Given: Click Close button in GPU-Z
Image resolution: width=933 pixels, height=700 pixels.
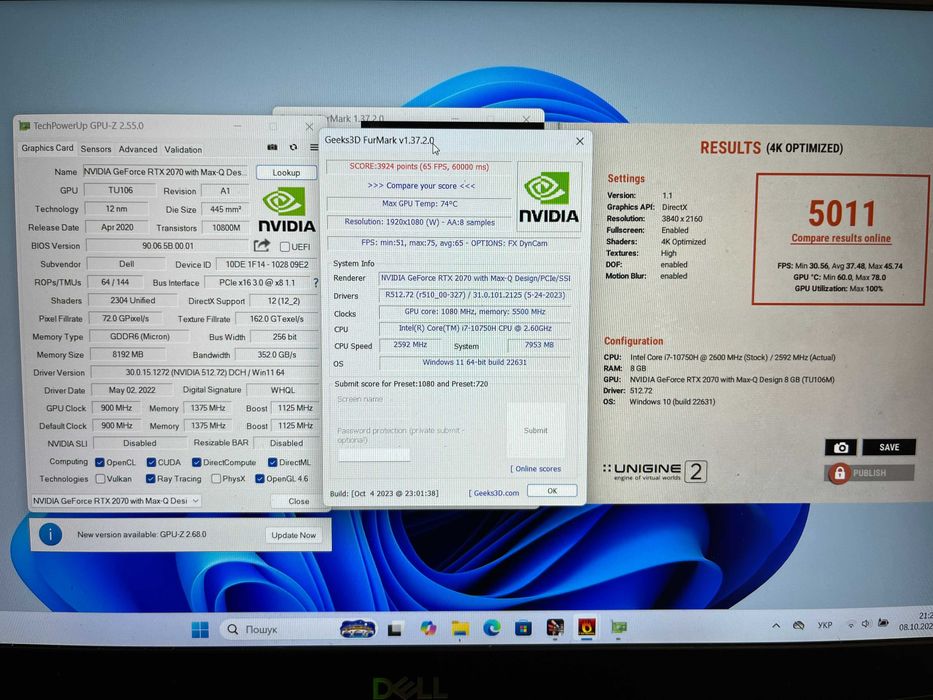Looking at the screenshot, I should coord(299,501).
